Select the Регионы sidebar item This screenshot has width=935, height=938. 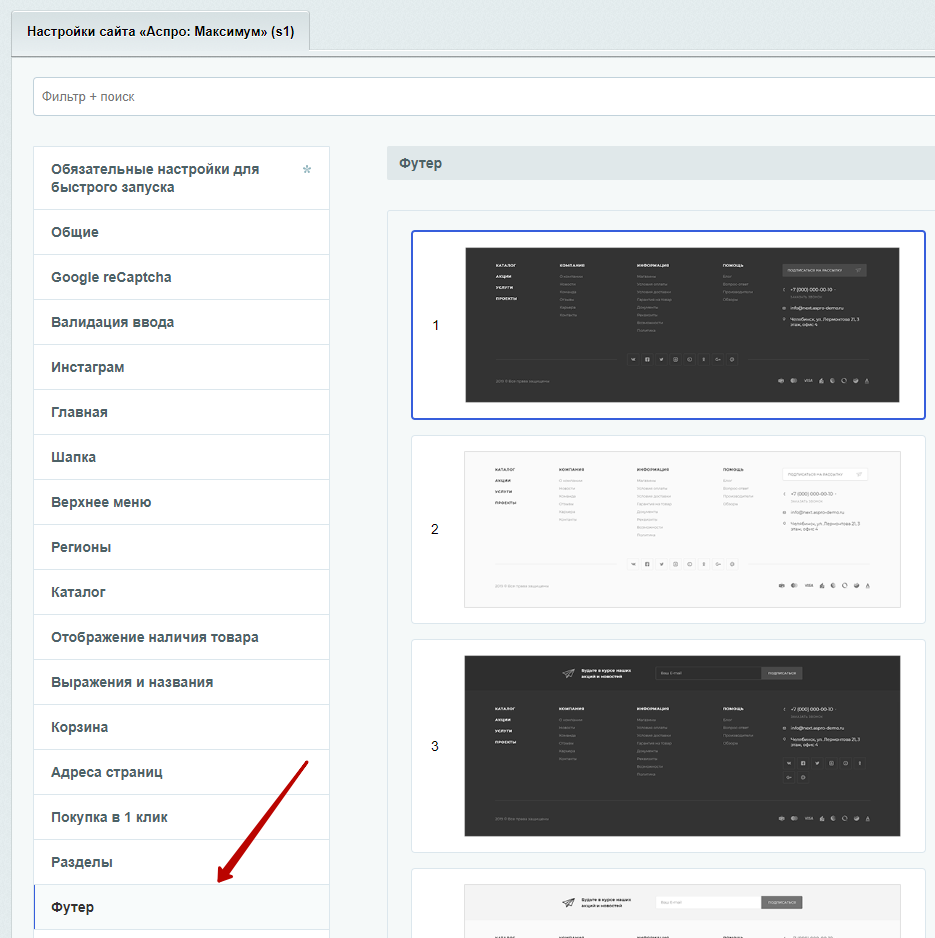click(x=181, y=547)
